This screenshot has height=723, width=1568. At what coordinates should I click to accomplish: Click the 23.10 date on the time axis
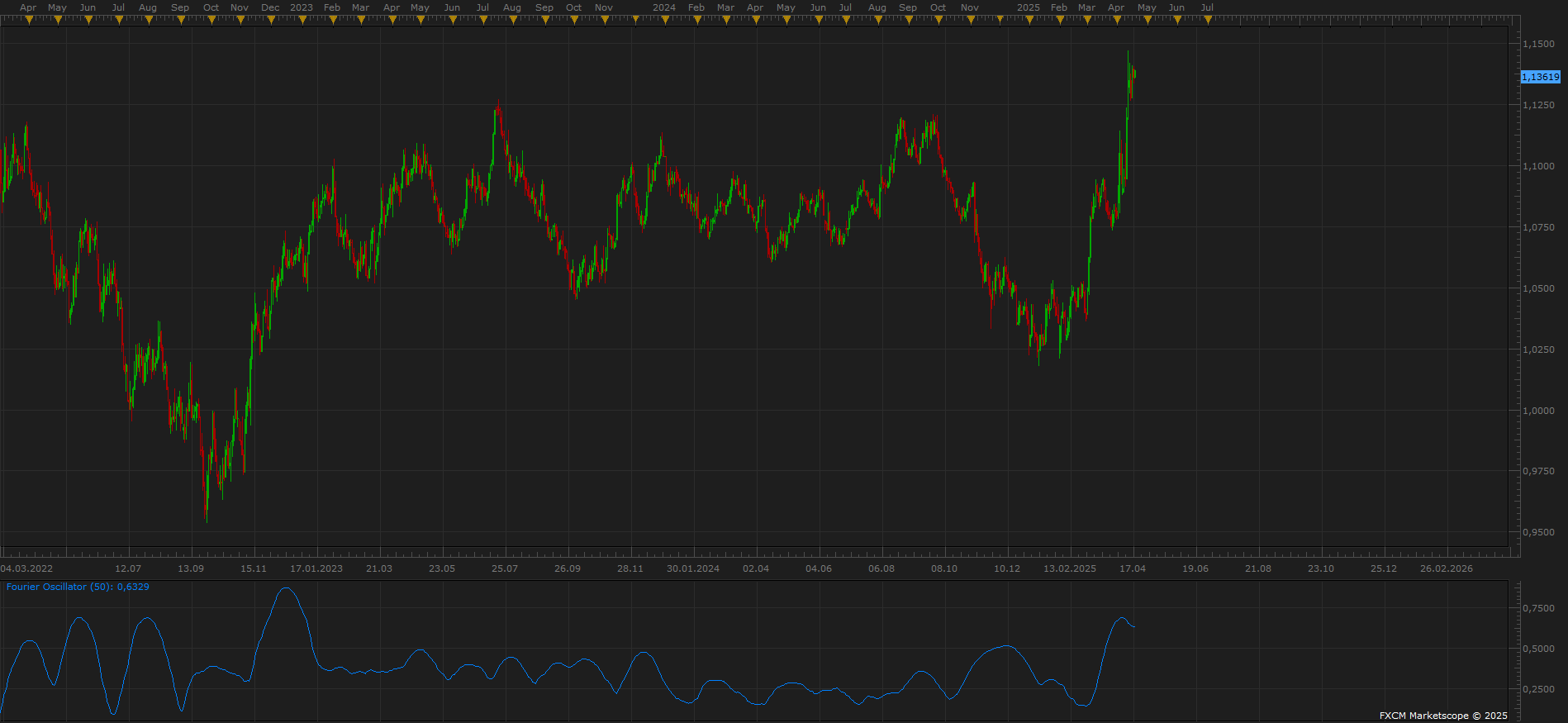pos(1321,568)
